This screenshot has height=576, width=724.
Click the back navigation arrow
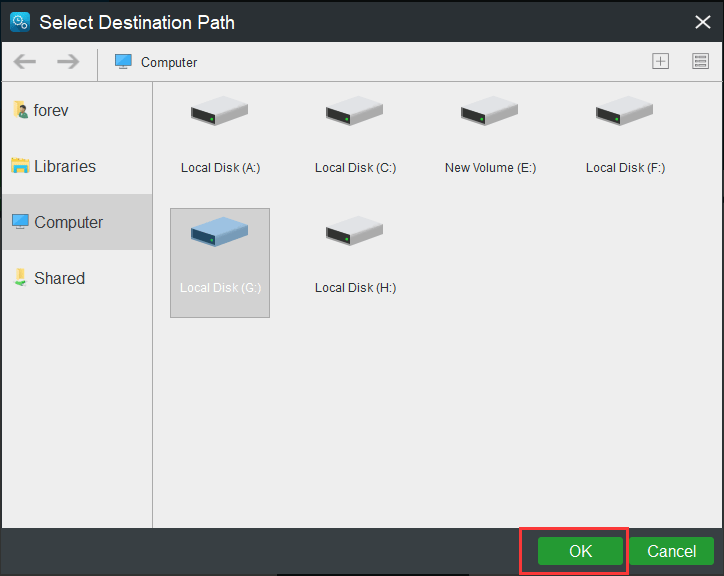[x=25, y=62]
